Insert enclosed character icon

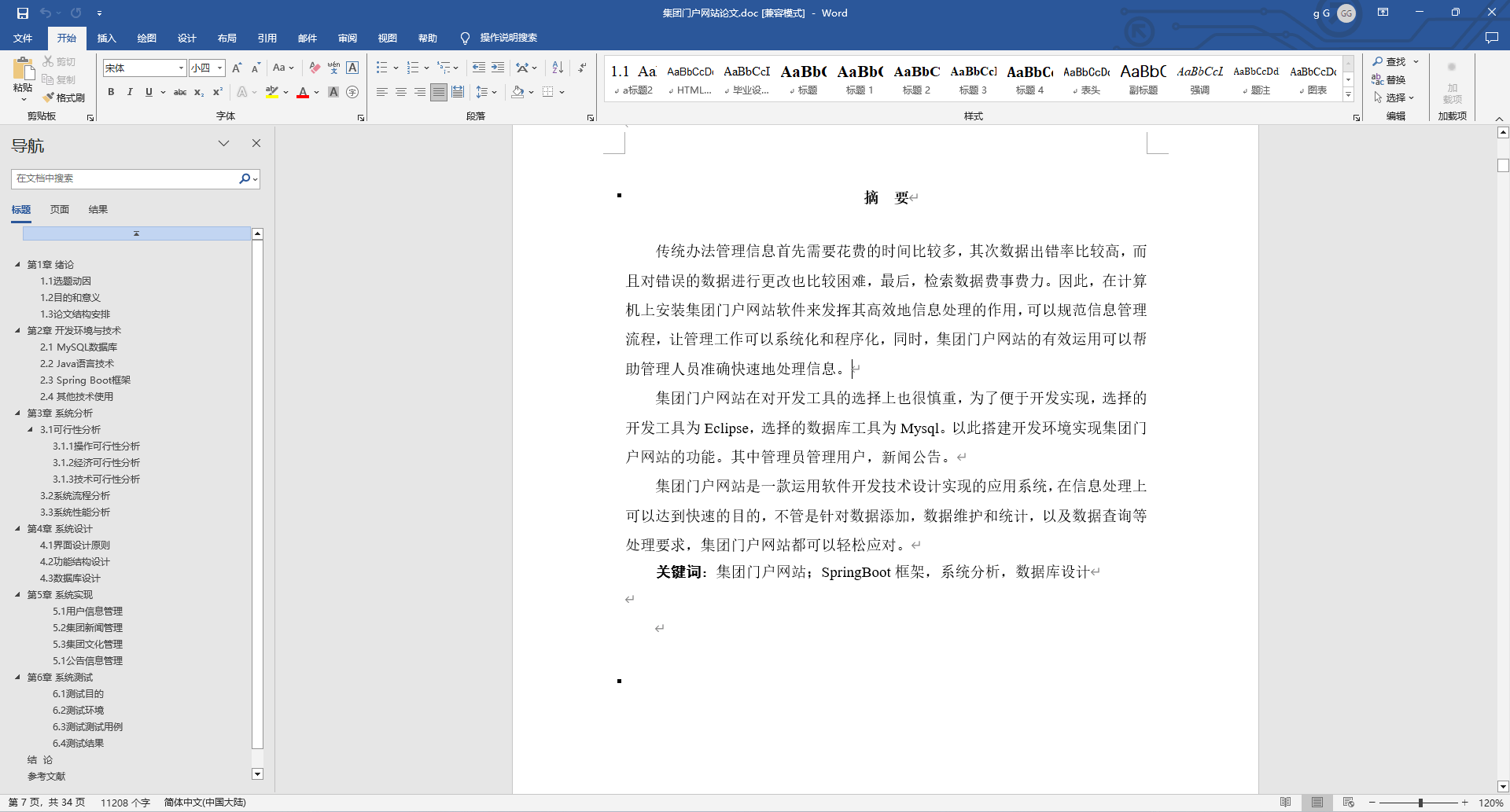[x=352, y=92]
